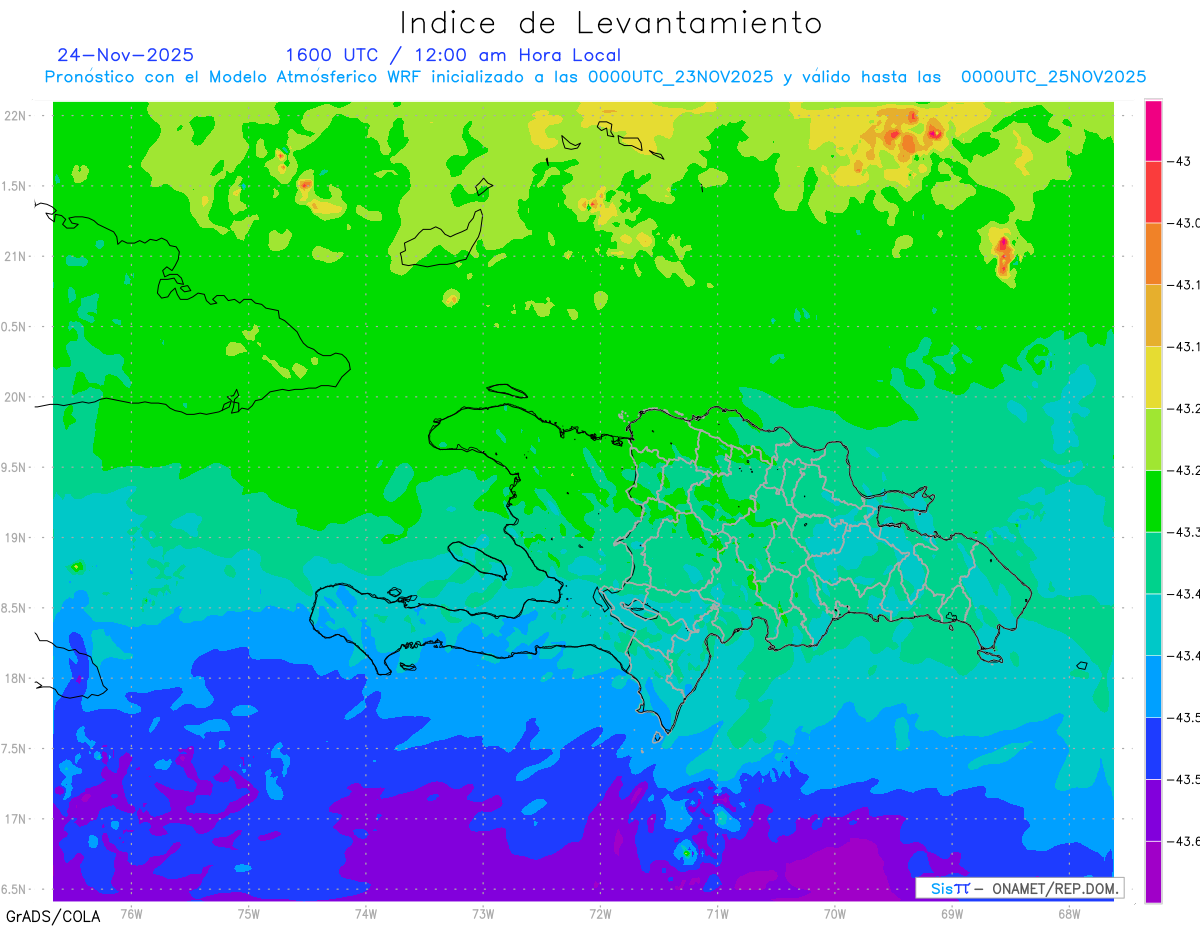Click the "72W" longitude label
The image size is (1200, 927).
[600, 913]
